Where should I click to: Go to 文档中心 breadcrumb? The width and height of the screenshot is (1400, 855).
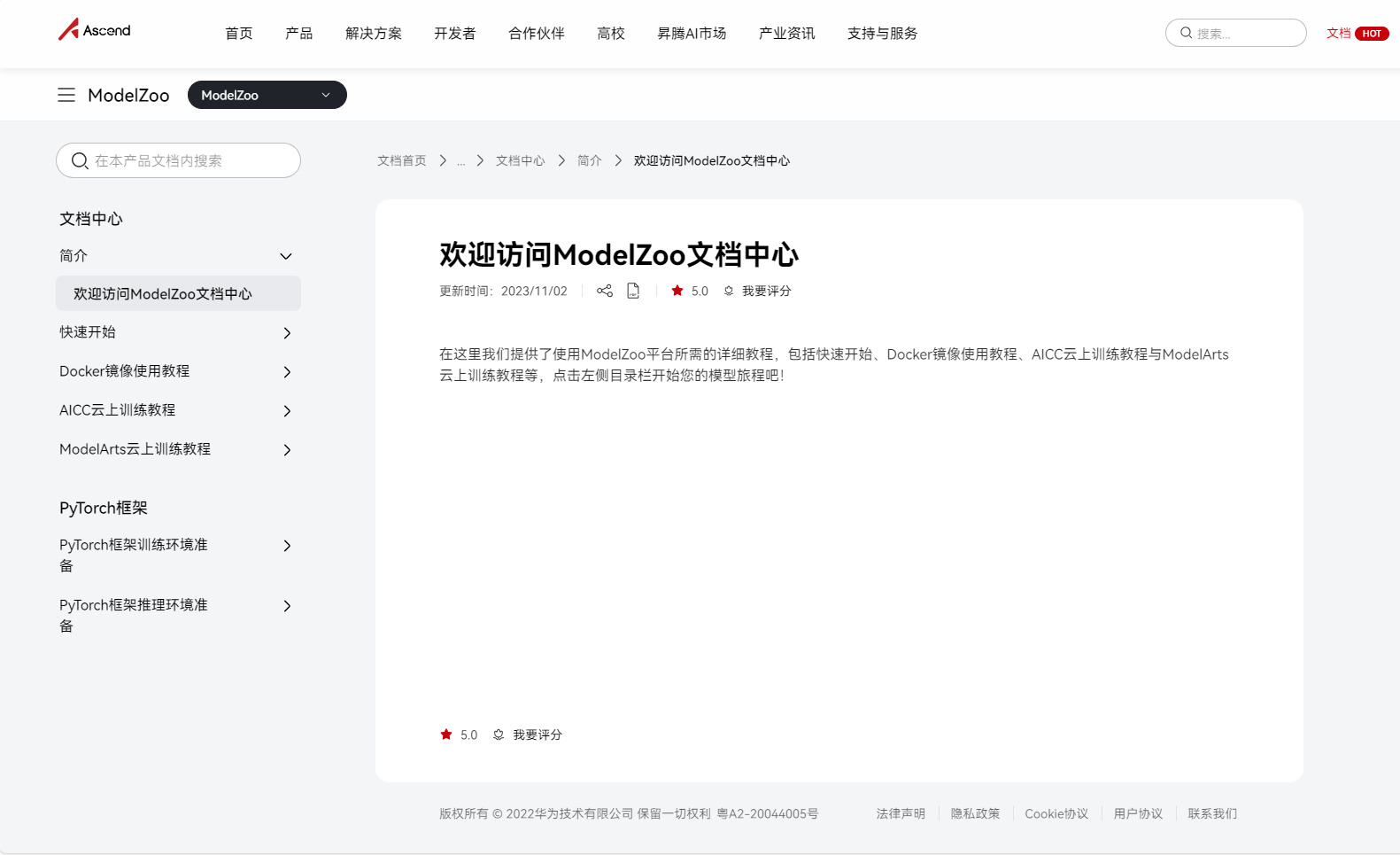521,160
